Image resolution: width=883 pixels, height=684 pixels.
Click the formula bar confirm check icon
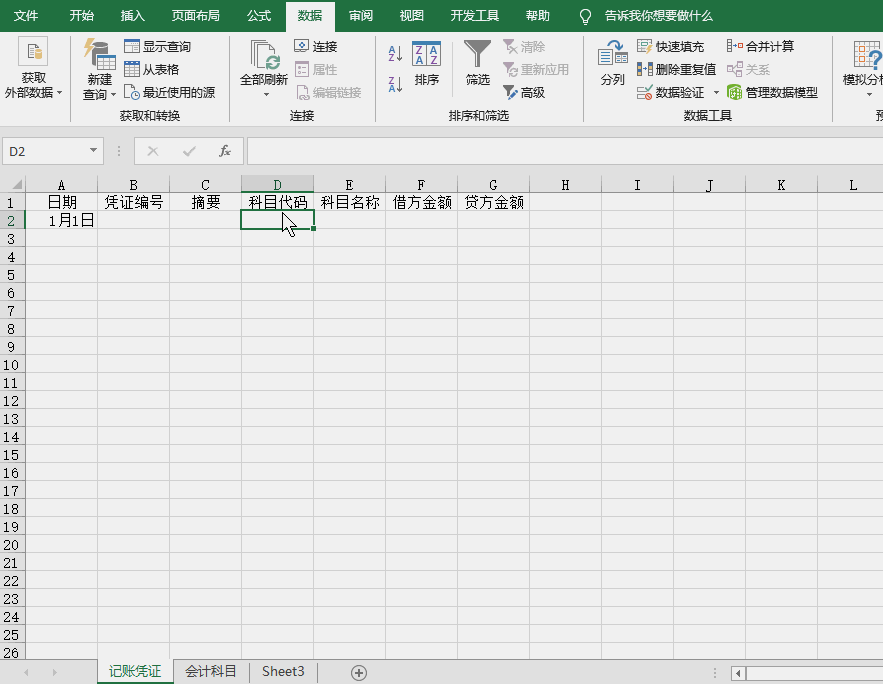189,151
